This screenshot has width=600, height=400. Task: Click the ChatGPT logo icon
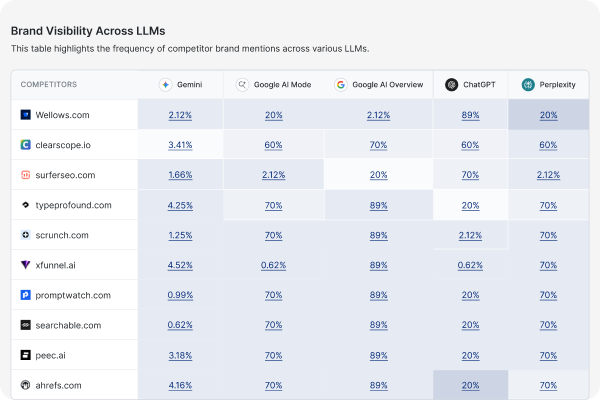(x=452, y=85)
